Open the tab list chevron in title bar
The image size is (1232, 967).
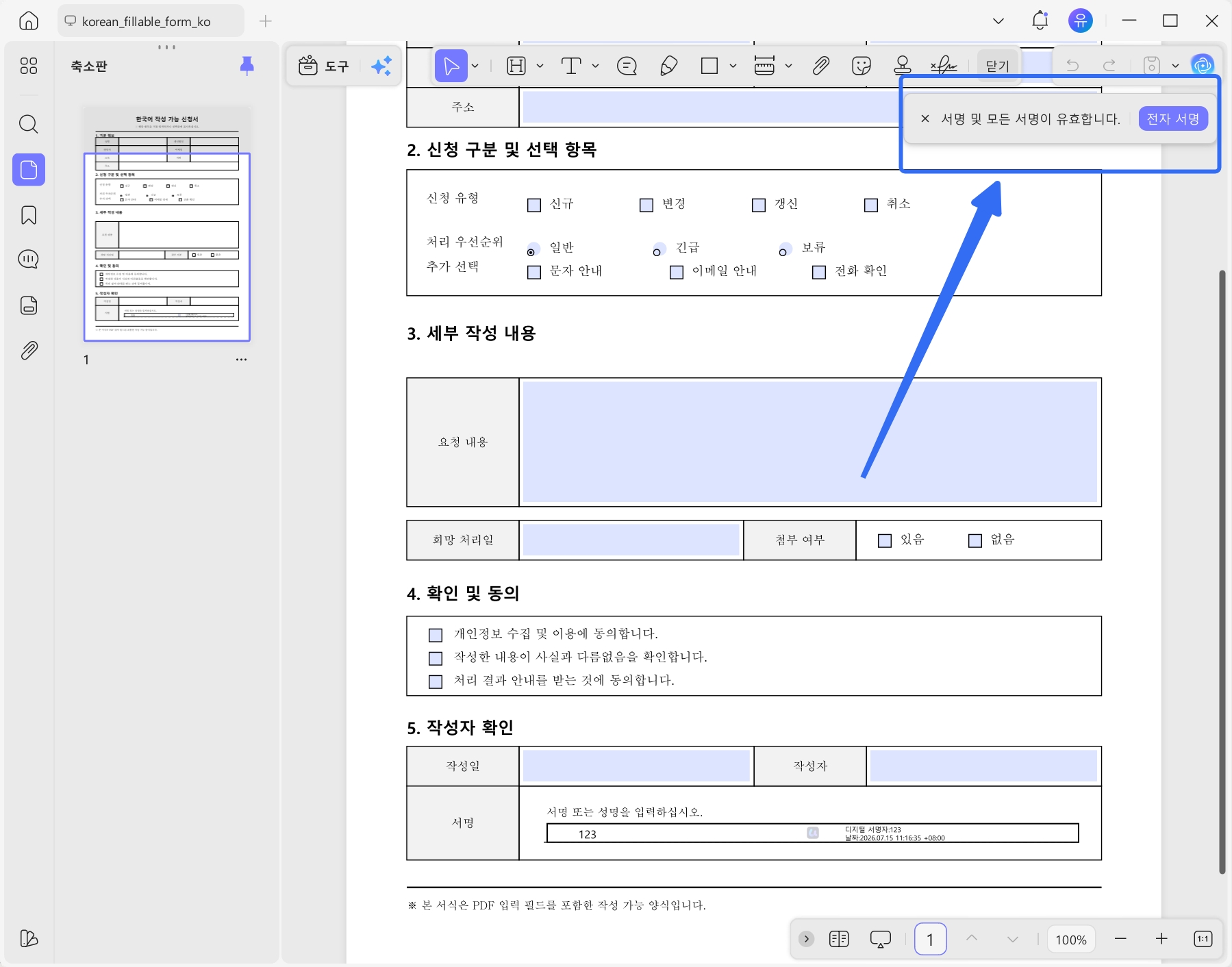pos(998,21)
